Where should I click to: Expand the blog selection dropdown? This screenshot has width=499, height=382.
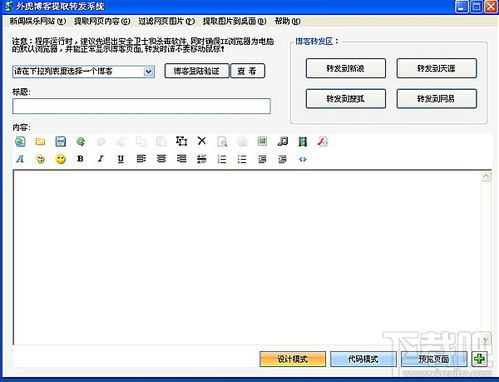click(x=149, y=71)
